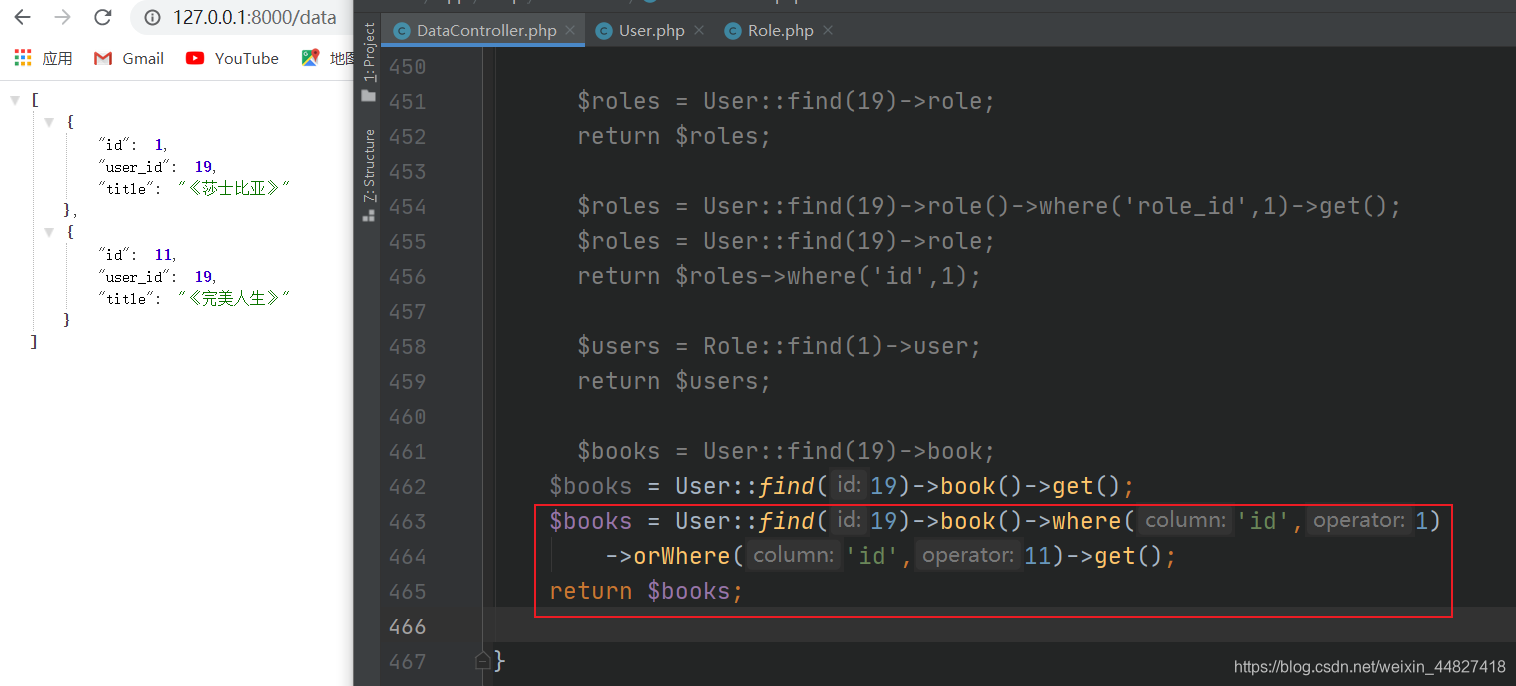Open the Apps bookmark shortcut
Image resolution: width=1516 pixels, height=686 pixels.
pyautogui.click(x=43, y=58)
